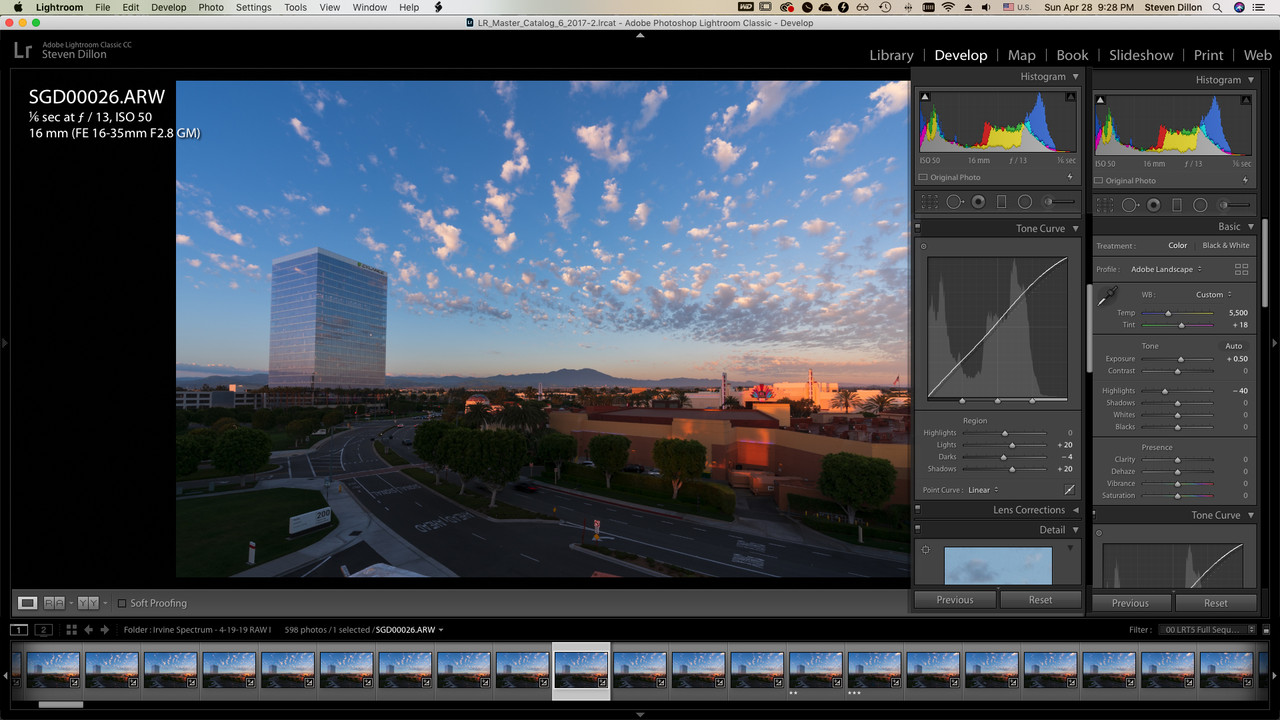Enable Soft Proofing
The width and height of the screenshot is (1280, 720).
pos(124,602)
